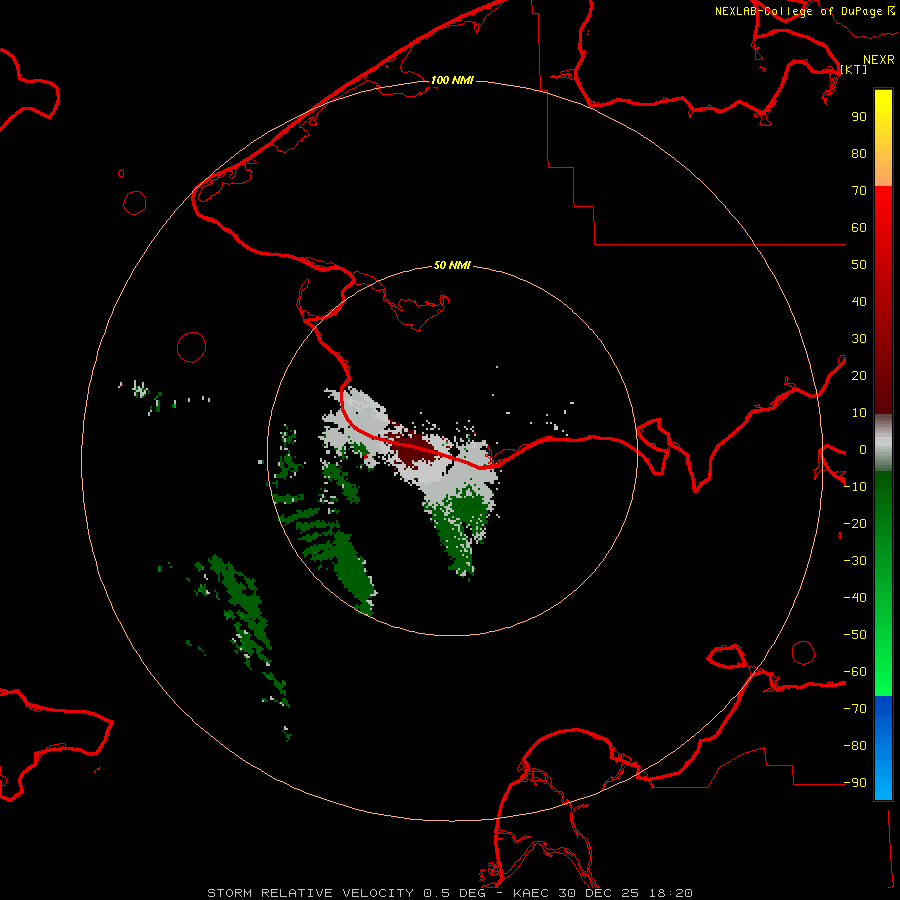This screenshot has height=900, width=900.
Task: Click the positive 70 scale value
Action: coord(859,191)
